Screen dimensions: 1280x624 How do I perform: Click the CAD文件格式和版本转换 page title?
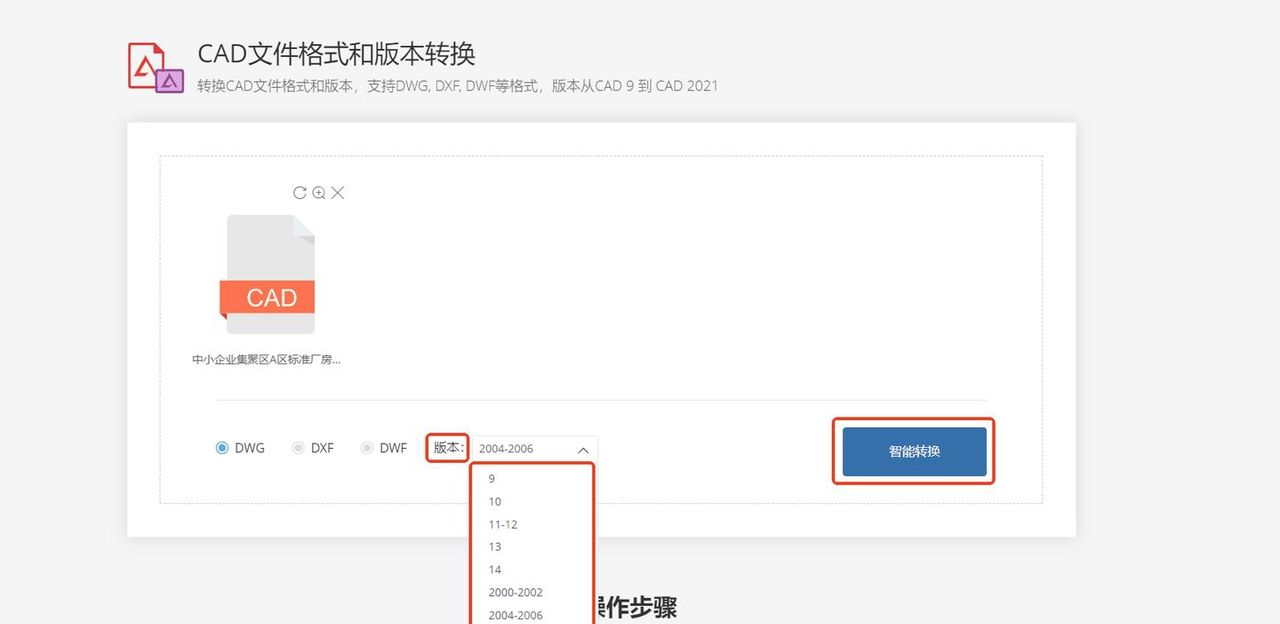[x=337, y=55]
